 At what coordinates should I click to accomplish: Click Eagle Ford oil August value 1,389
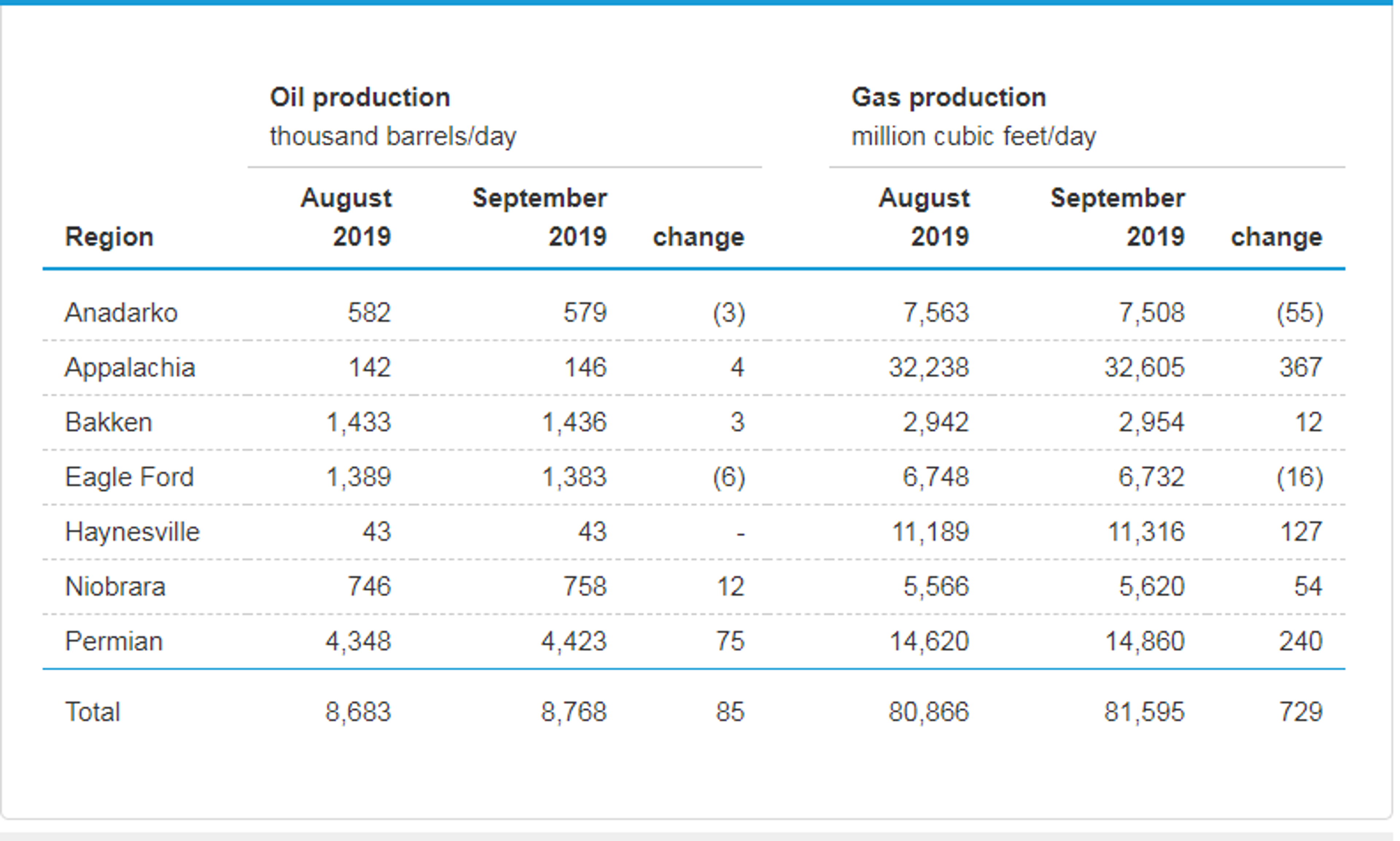[x=358, y=477]
